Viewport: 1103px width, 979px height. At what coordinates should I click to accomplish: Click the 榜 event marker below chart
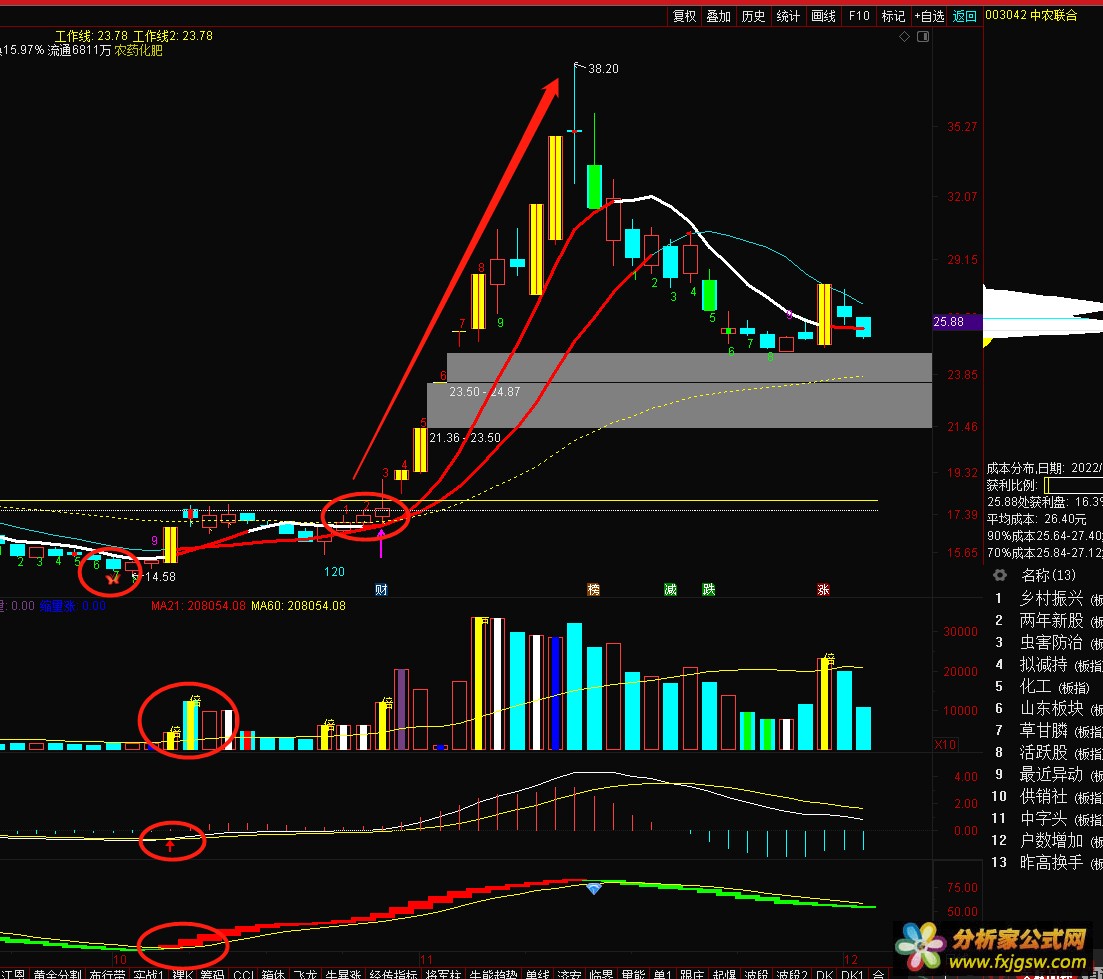click(x=594, y=589)
